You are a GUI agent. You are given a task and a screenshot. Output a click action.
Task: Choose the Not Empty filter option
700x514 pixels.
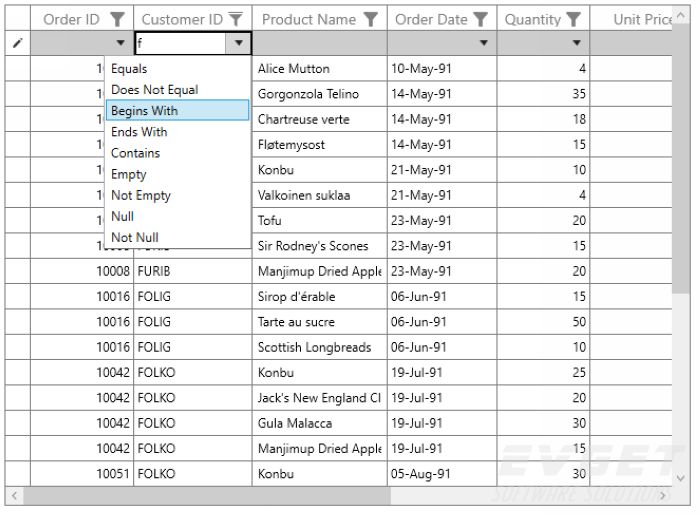click(177, 195)
